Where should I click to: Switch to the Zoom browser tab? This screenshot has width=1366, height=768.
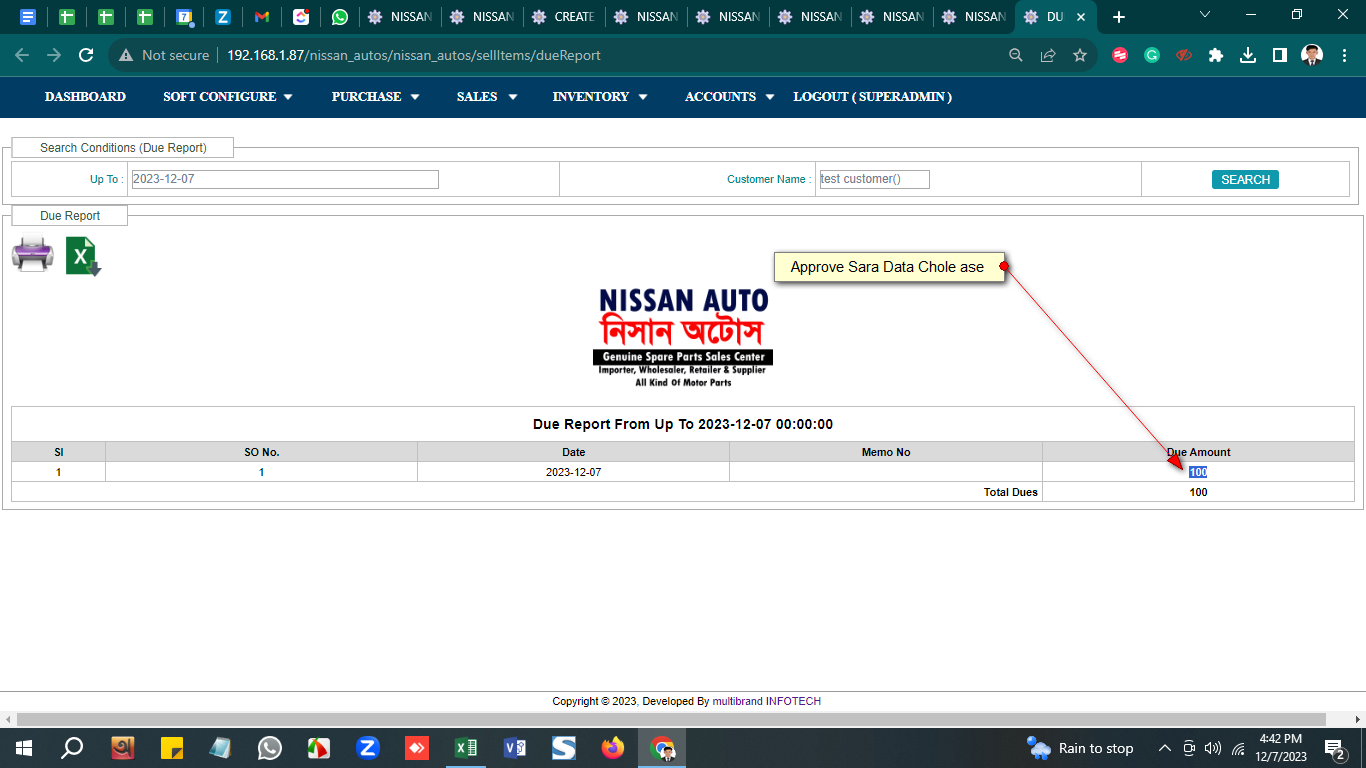click(x=223, y=17)
